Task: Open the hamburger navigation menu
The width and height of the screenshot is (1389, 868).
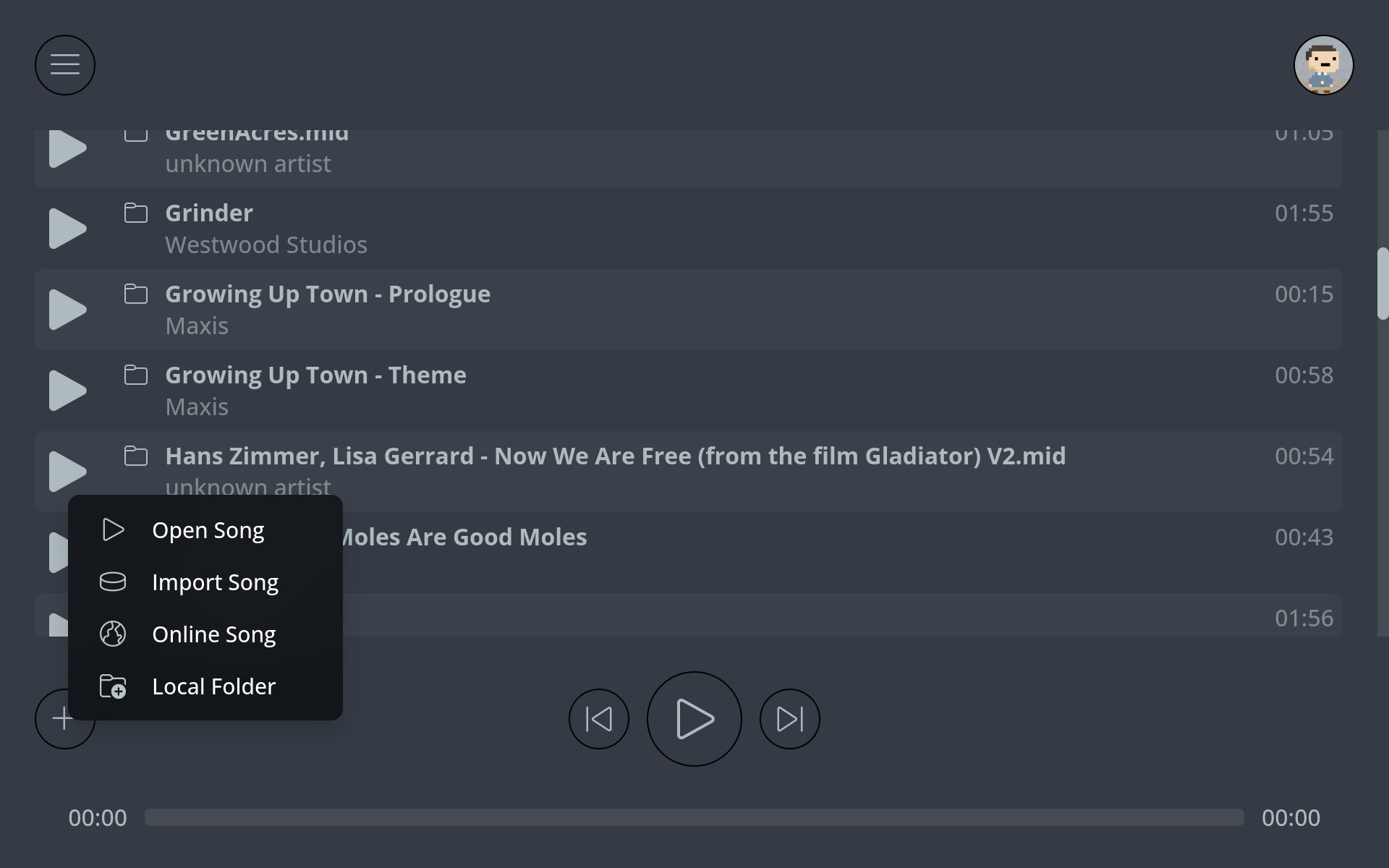Action: coord(64,64)
